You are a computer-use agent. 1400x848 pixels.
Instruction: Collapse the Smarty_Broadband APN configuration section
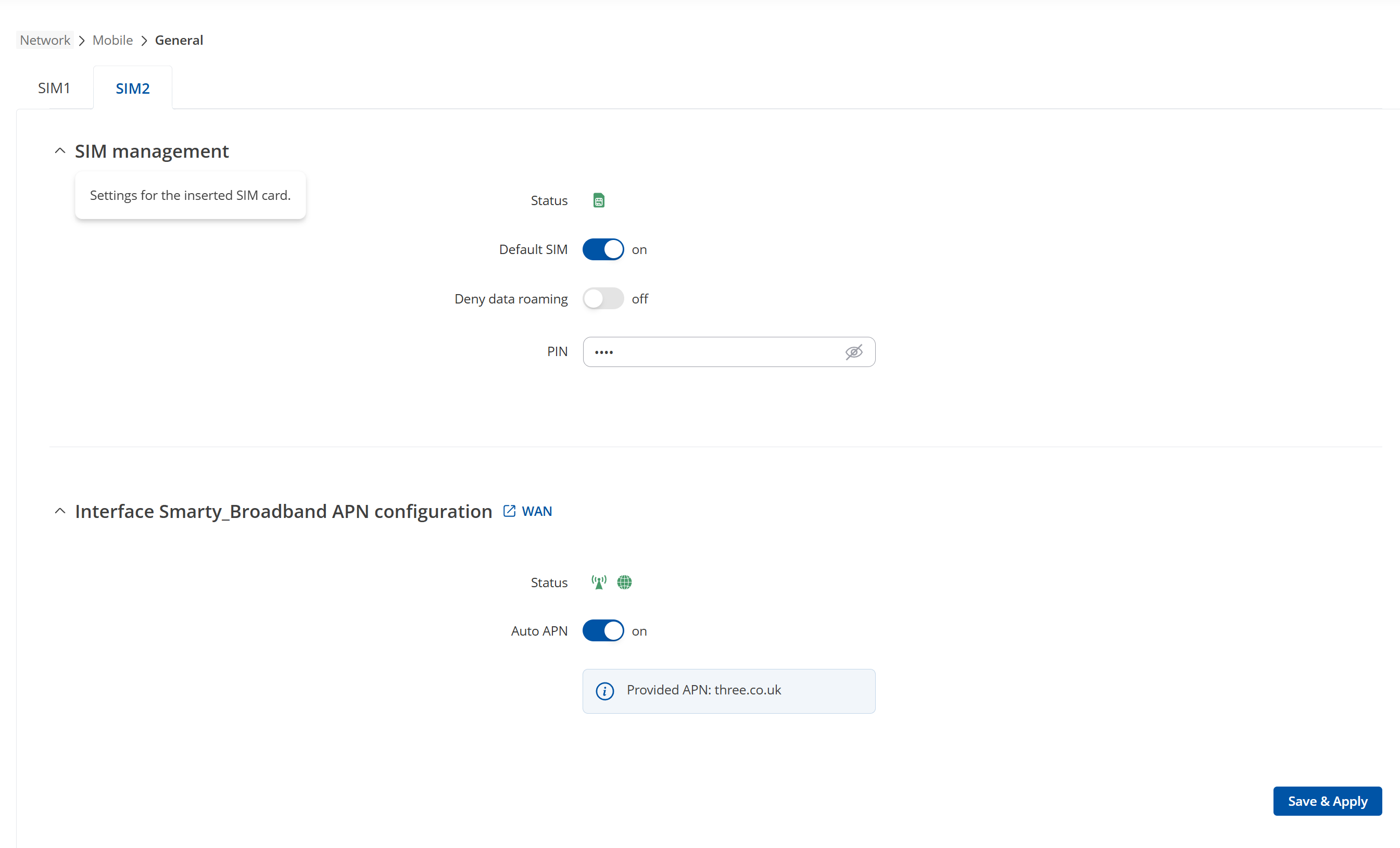tap(60, 511)
